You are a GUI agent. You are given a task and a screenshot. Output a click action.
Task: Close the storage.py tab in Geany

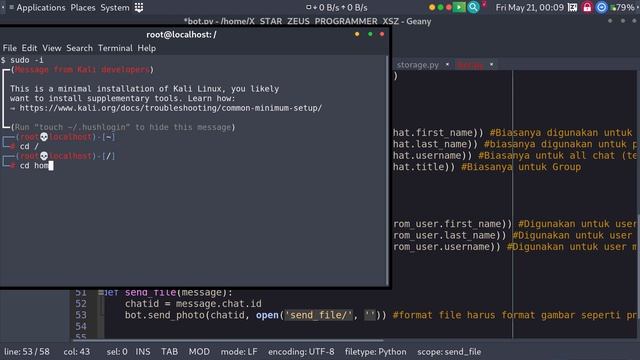tap(447, 64)
